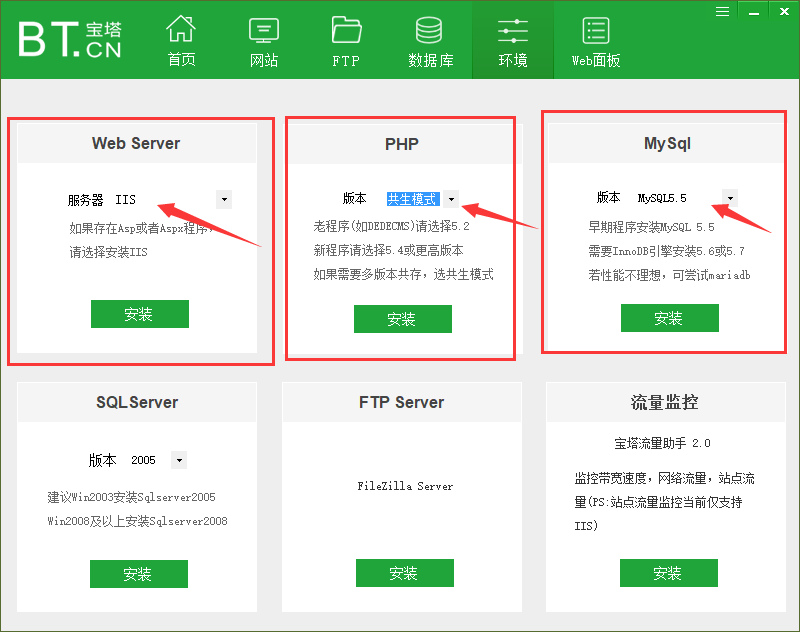Click the SQLServer card title
This screenshot has height=632, width=800.
[137, 402]
